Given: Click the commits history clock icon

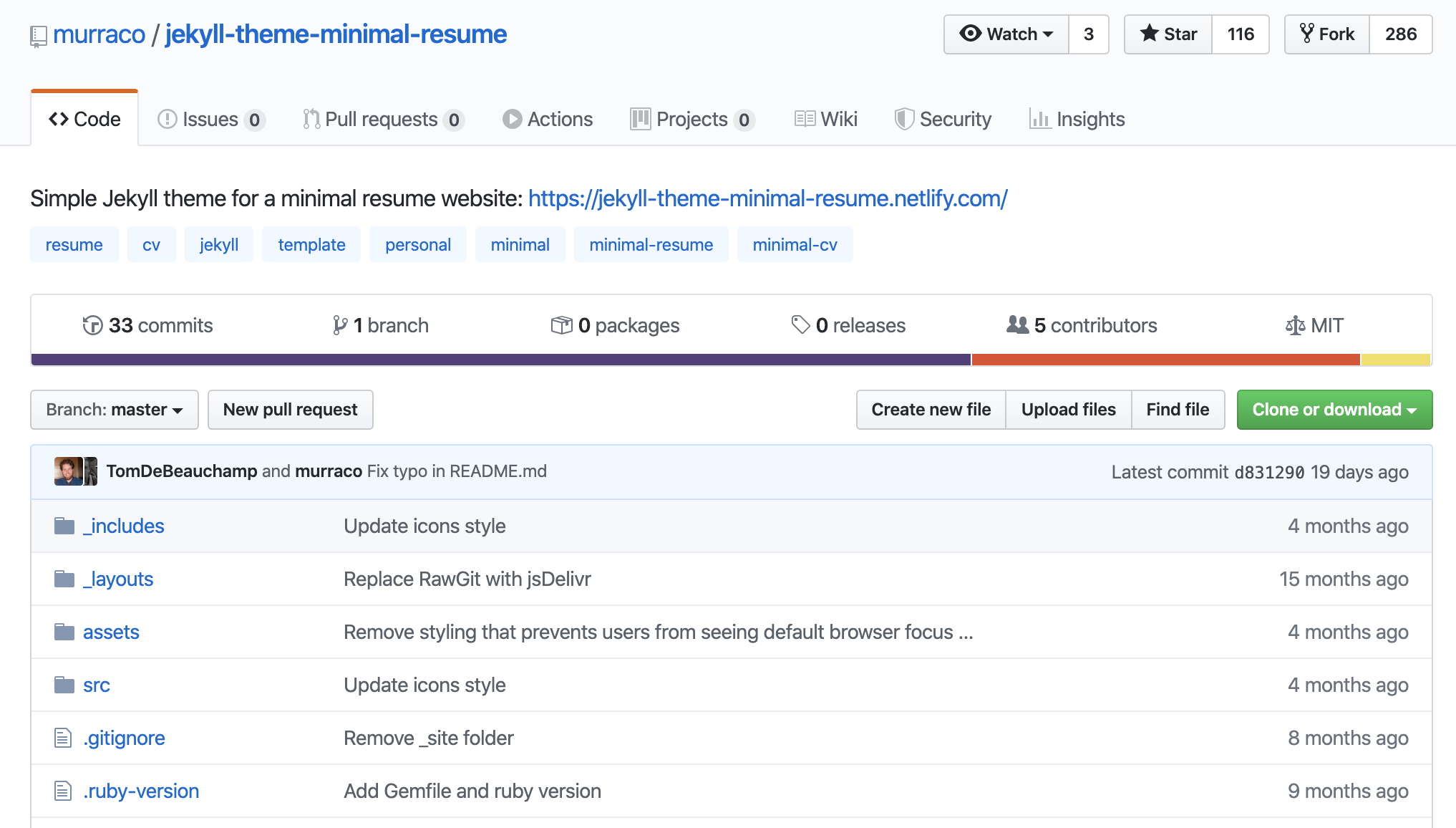Looking at the screenshot, I should click(92, 325).
